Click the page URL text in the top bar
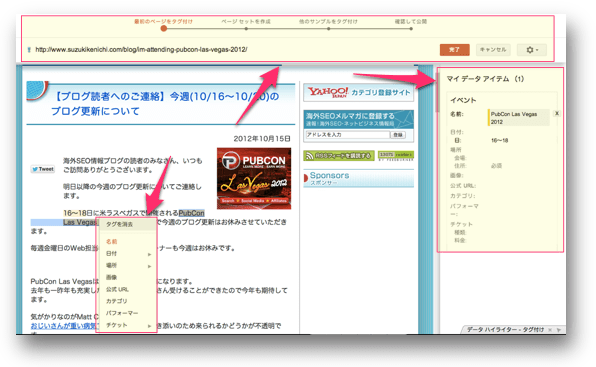The height and width of the screenshot is (367, 596). click(x=141, y=49)
